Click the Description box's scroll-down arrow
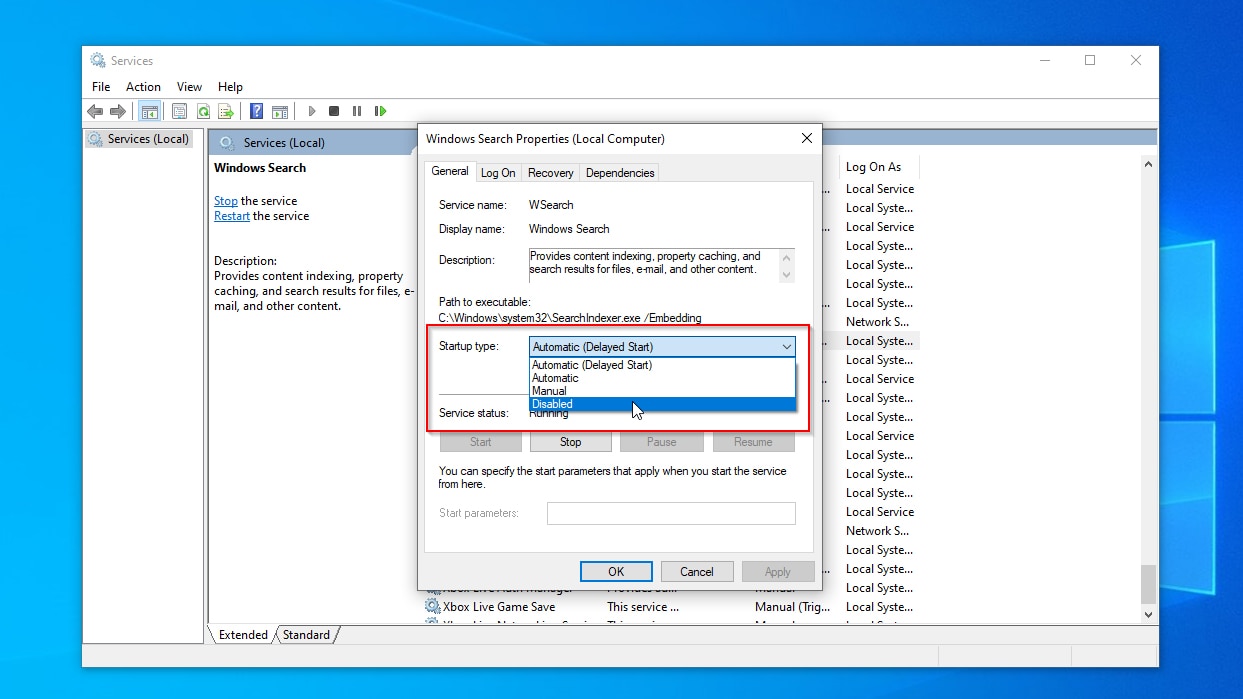 [x=786, y=274]
